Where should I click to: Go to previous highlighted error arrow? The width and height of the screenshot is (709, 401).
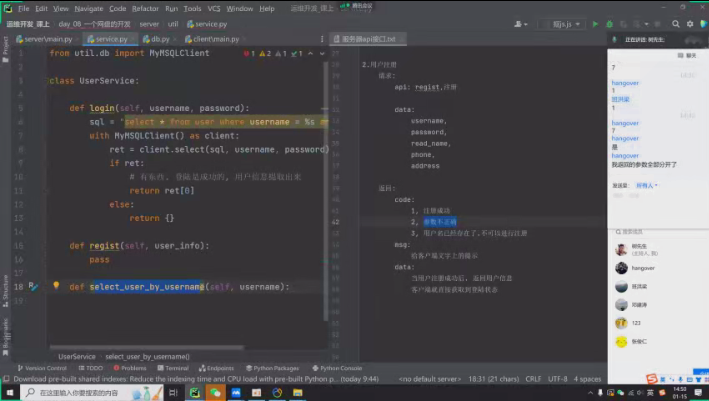pyautogui.click(x=311, y=53)
